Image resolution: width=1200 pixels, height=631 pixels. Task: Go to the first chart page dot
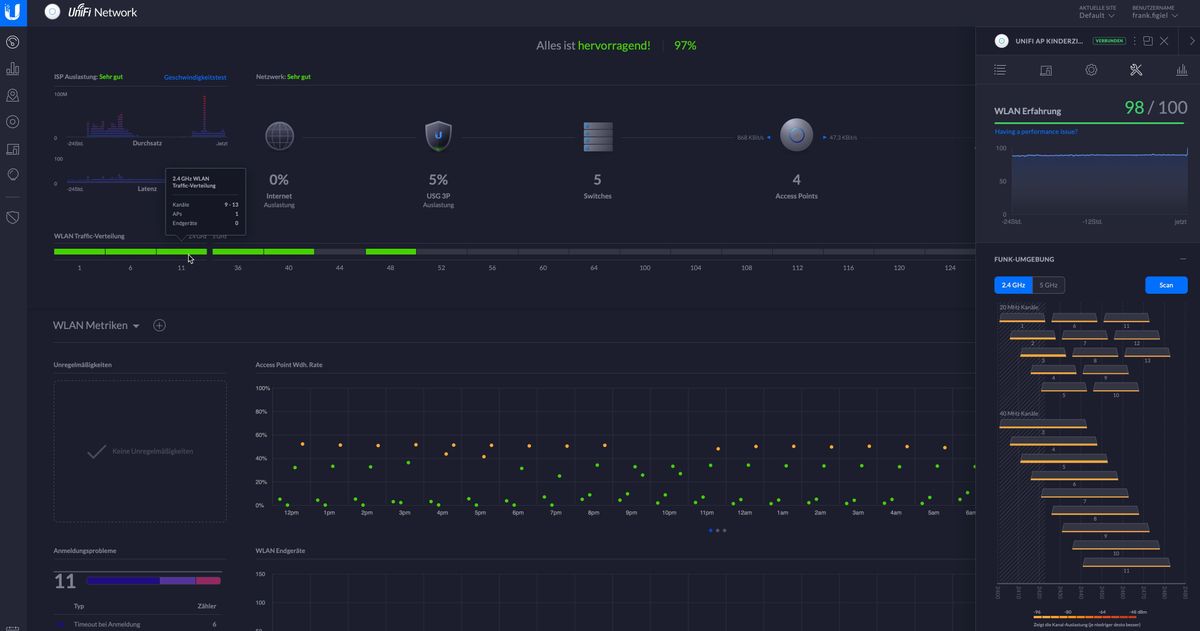(710, 530)
